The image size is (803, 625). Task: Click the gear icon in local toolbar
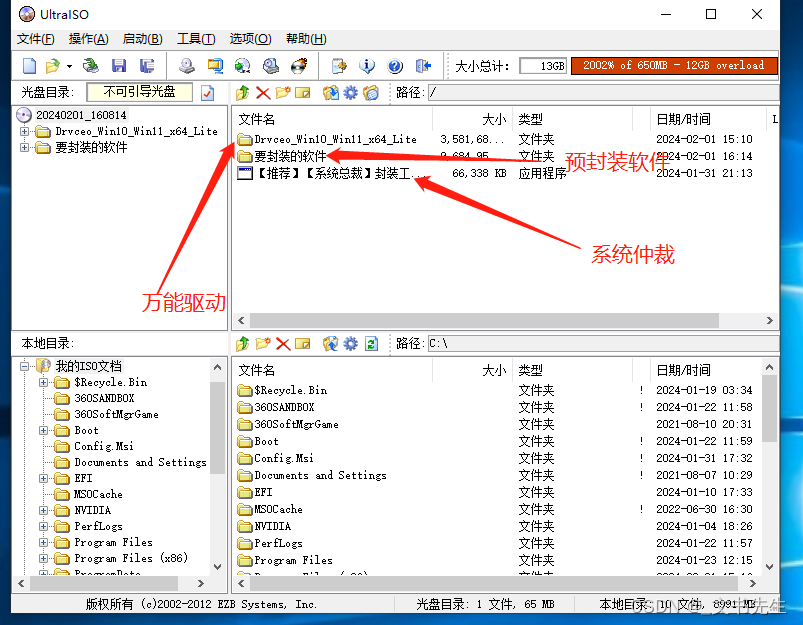(x=351, y=343)
